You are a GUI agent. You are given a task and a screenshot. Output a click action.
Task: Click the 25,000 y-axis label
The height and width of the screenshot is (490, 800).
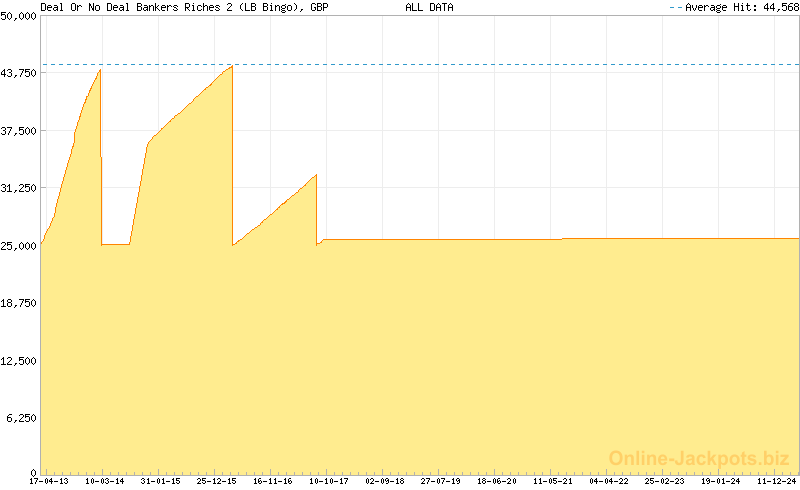pos(19,245)
